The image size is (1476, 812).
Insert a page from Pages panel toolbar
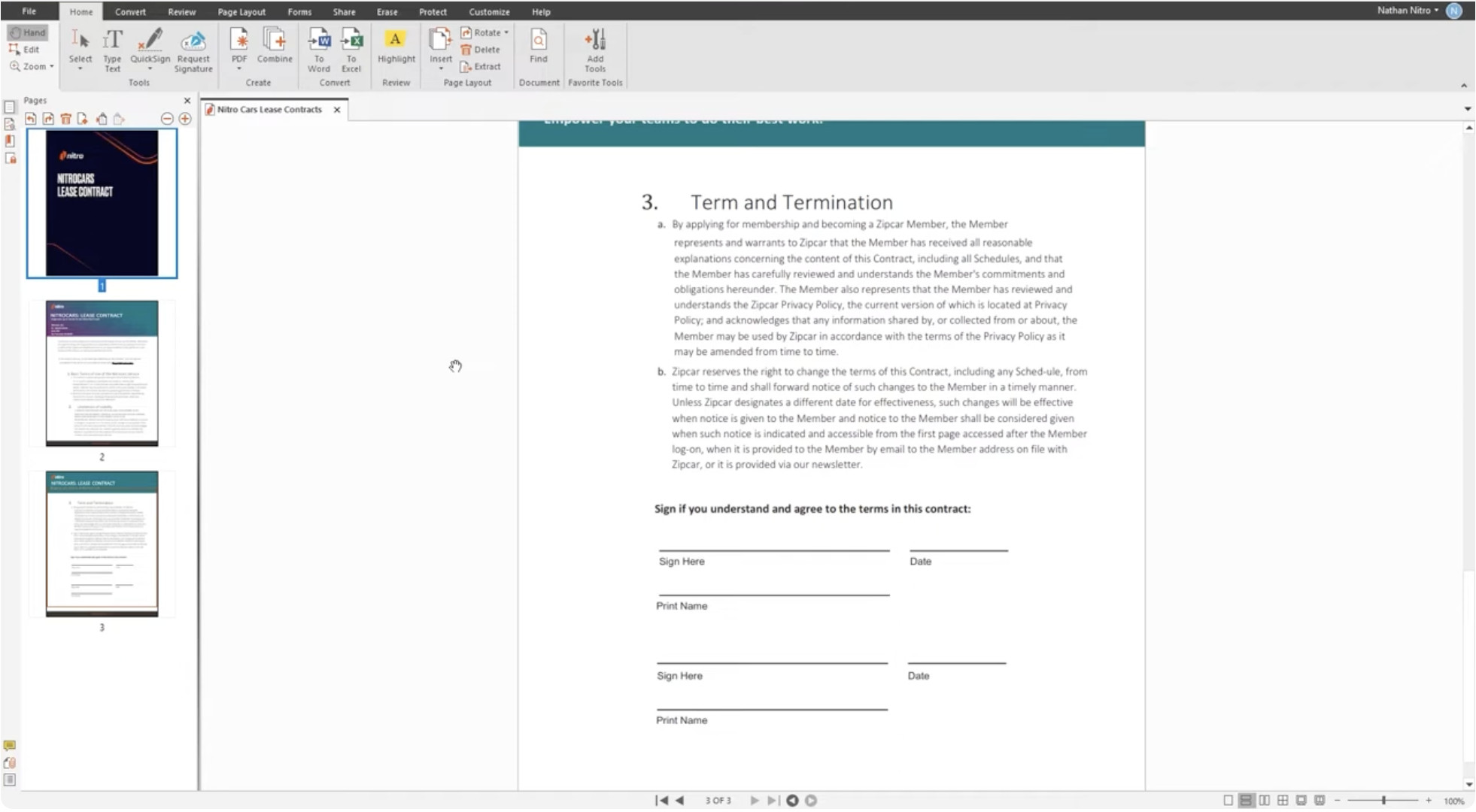pyautogui.click(x=83, y=119)
